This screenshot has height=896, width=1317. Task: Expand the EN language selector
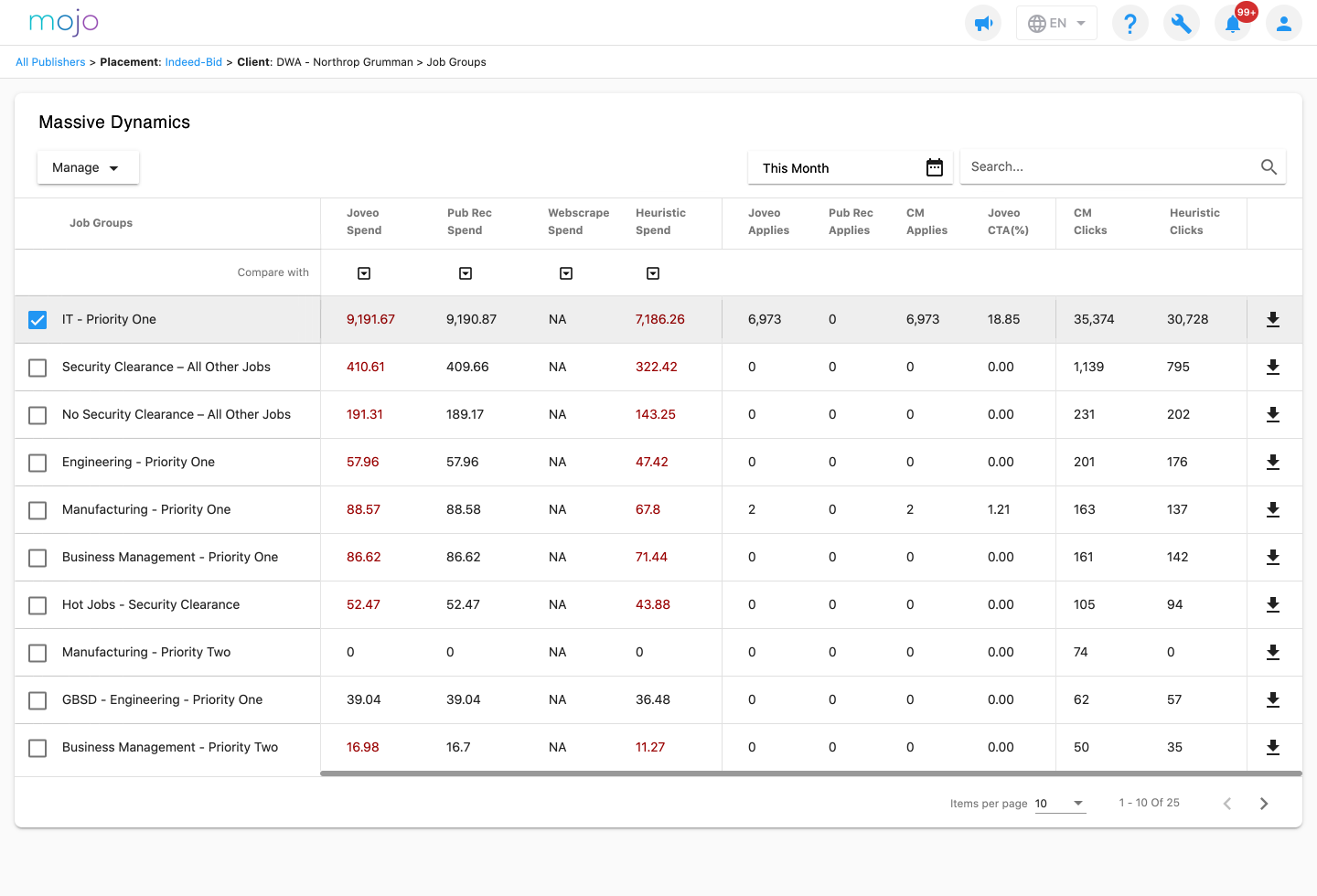[1056, 23]
